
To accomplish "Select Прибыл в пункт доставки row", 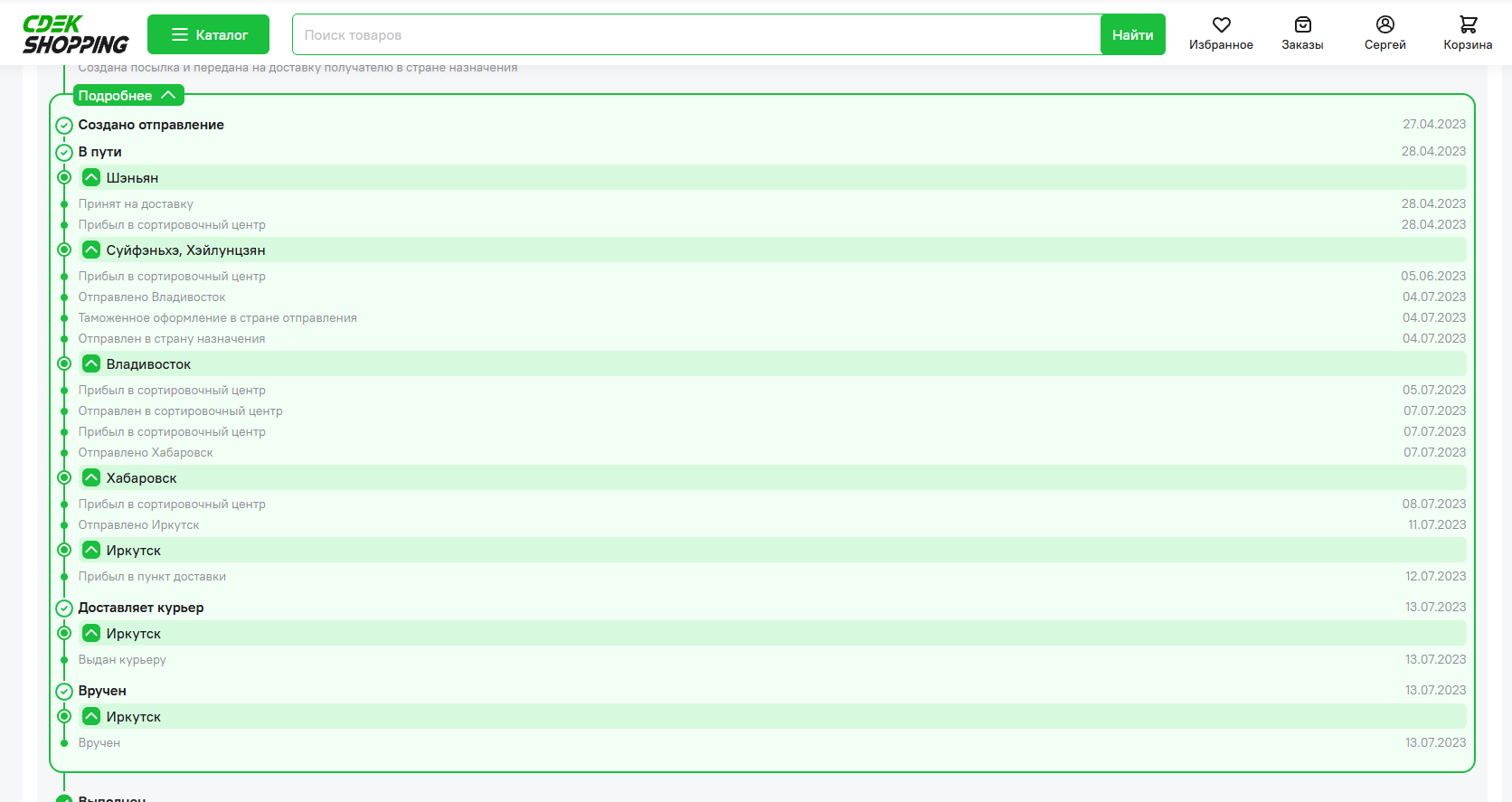I will pos(771,576).
